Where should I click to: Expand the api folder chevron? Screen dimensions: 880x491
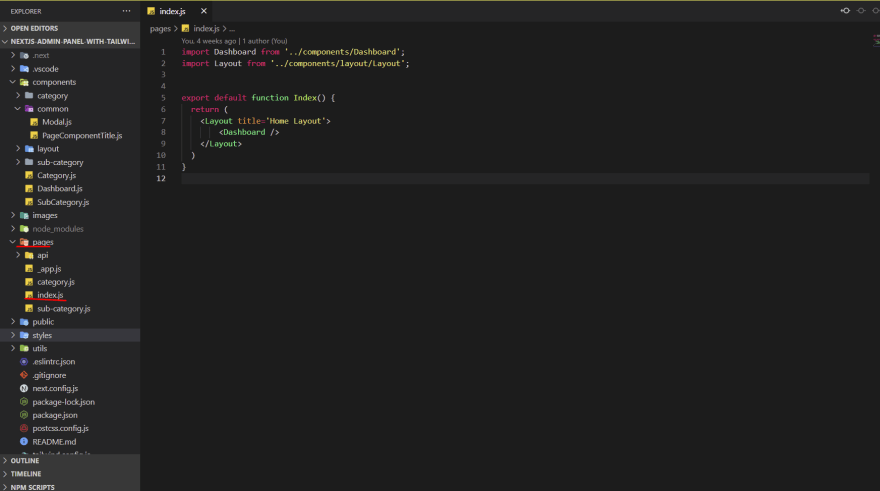(18, 255)
